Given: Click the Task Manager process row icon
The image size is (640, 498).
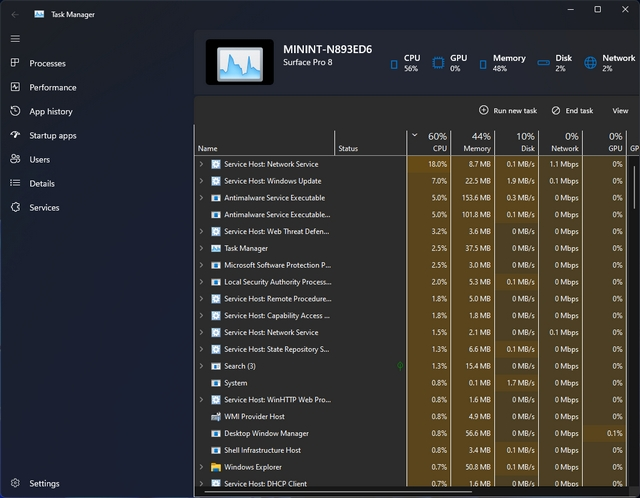Looking at the screenshot, I should (x=216, y=248).
